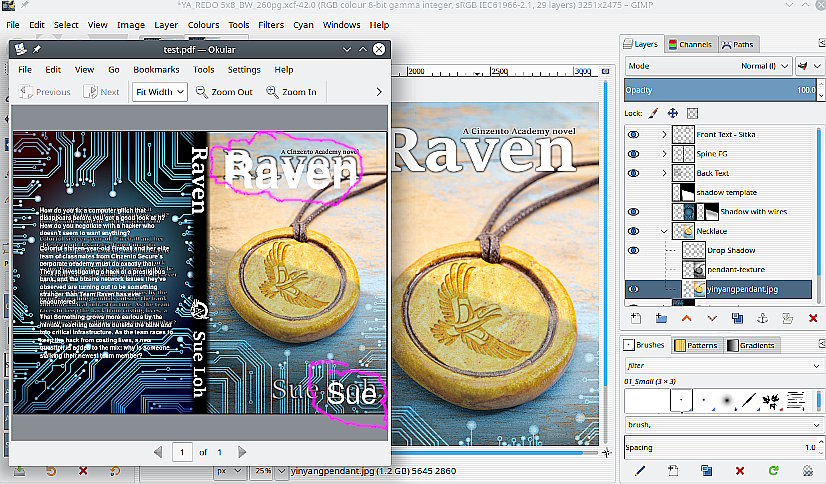The height and width of the screenshot is (484, 826).
Task: Anchor the floating layer
Action: 762,318
